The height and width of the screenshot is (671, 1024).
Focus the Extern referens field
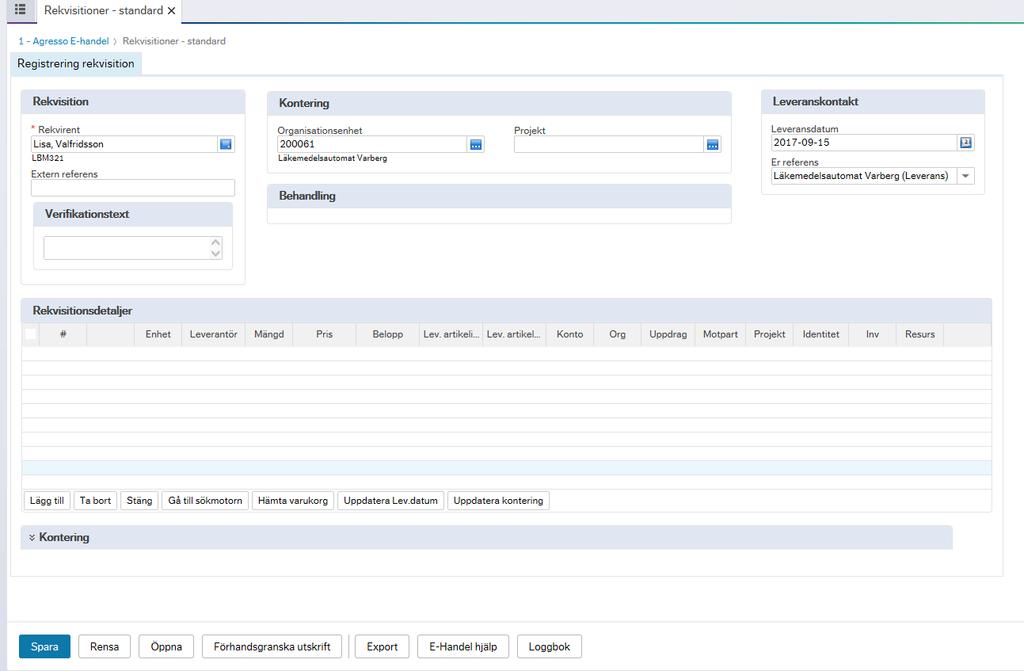click(133, 188)
